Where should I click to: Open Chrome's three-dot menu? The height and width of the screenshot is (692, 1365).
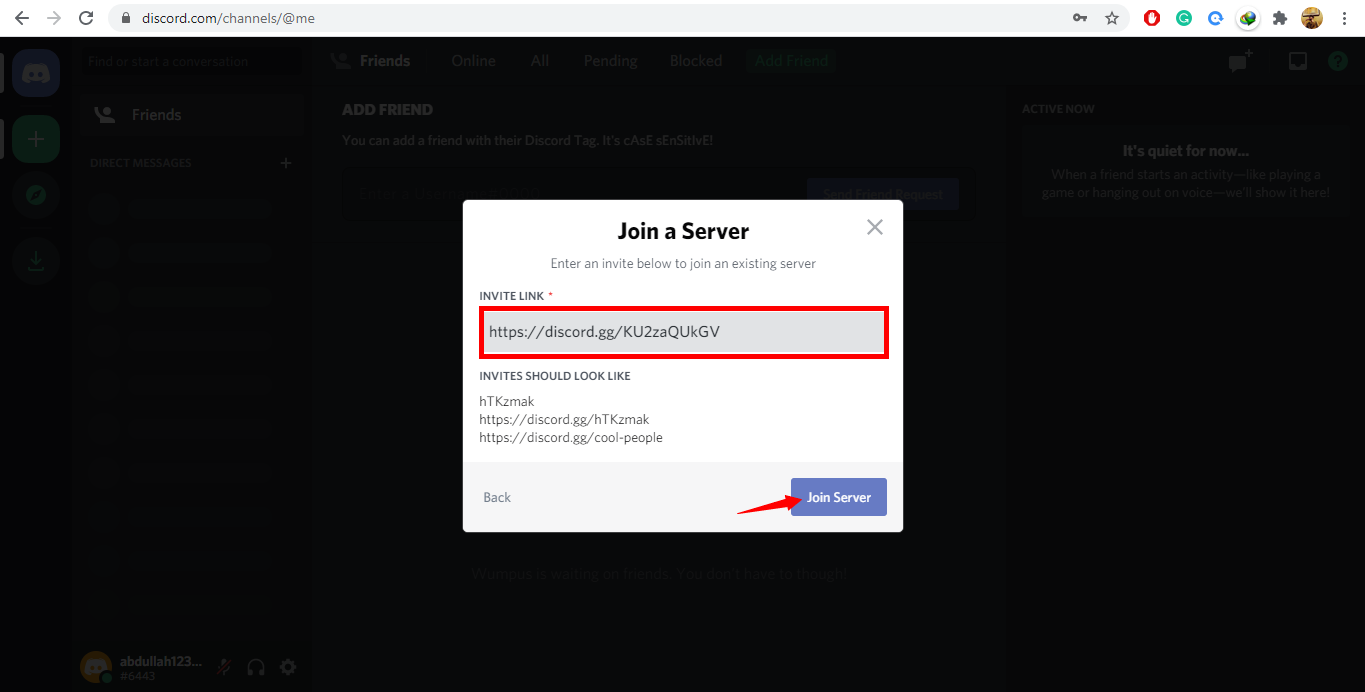(1344, 18)
